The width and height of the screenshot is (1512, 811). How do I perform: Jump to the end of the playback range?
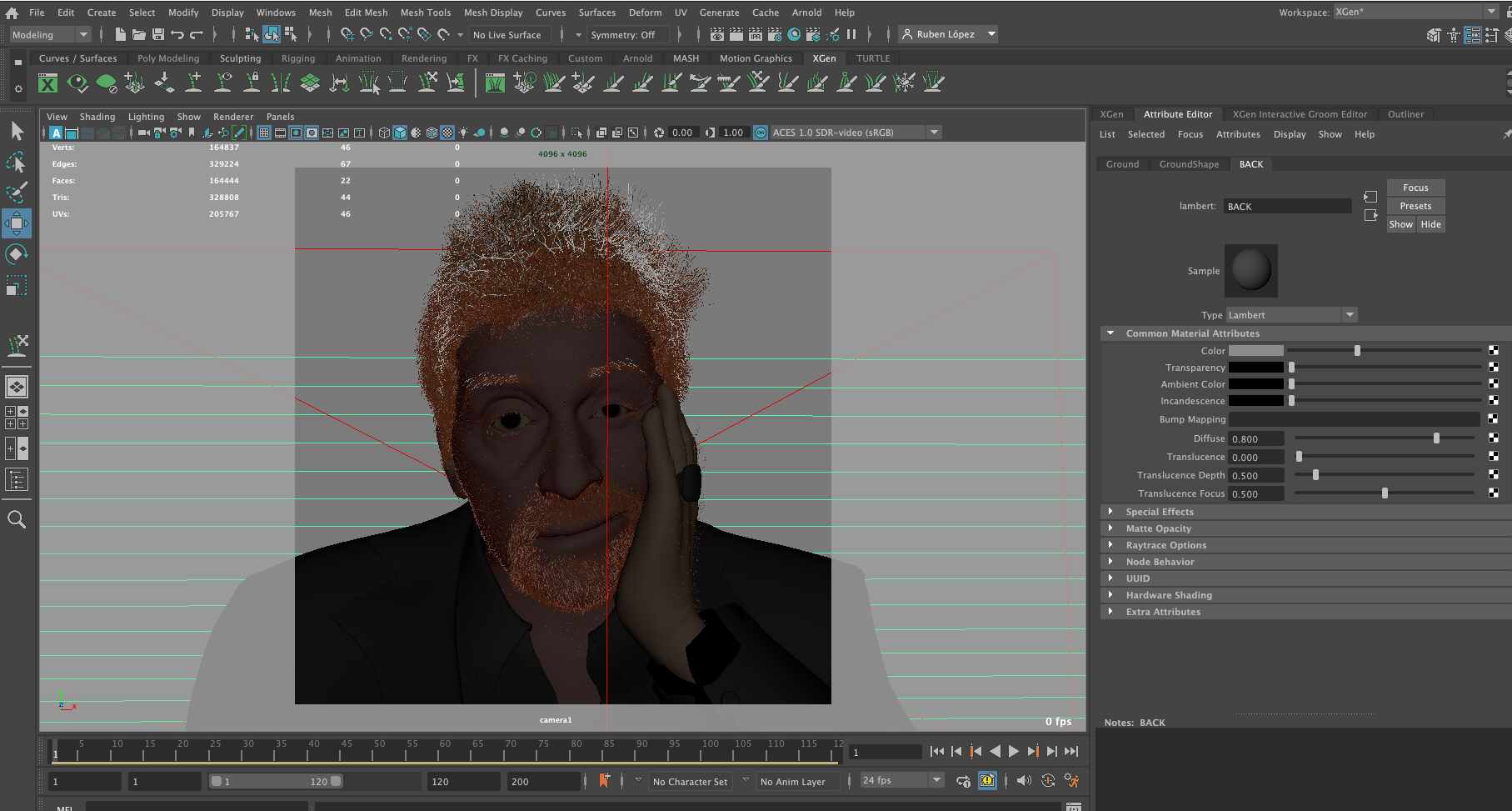(1071, 751)
